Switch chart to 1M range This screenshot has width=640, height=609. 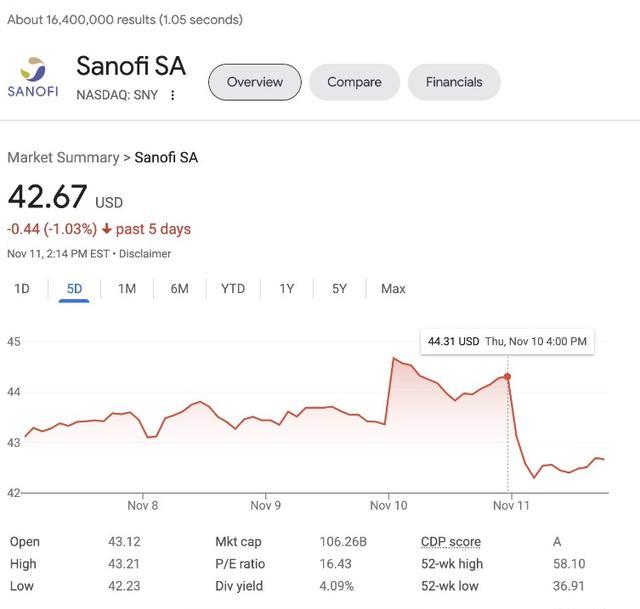coord(127,288)
